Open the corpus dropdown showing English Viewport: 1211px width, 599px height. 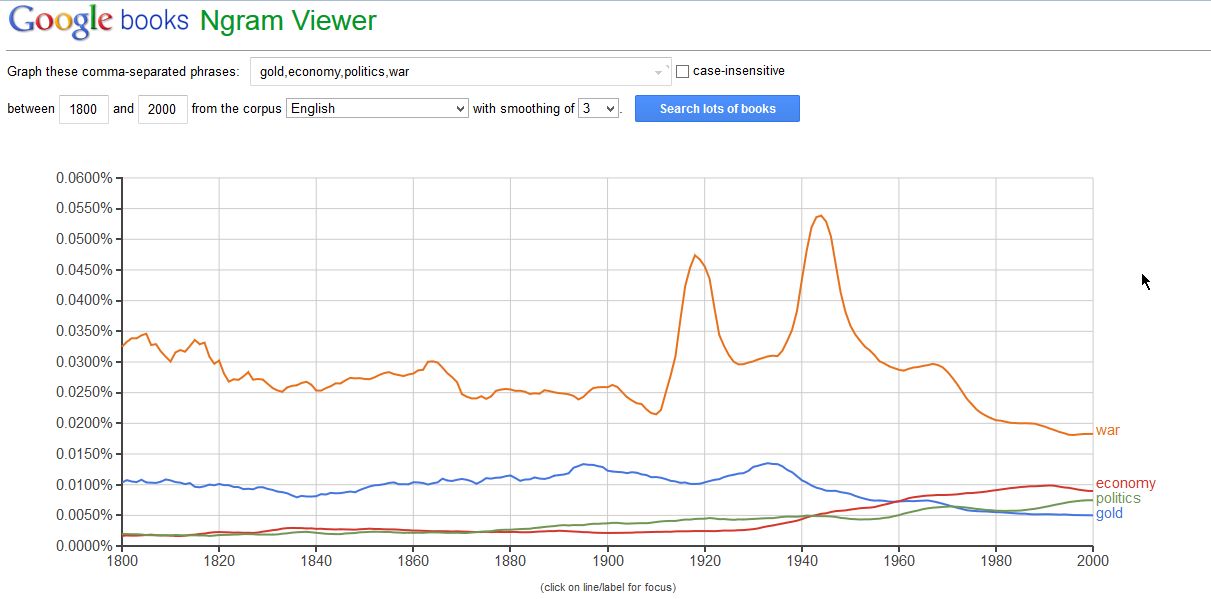376,108
